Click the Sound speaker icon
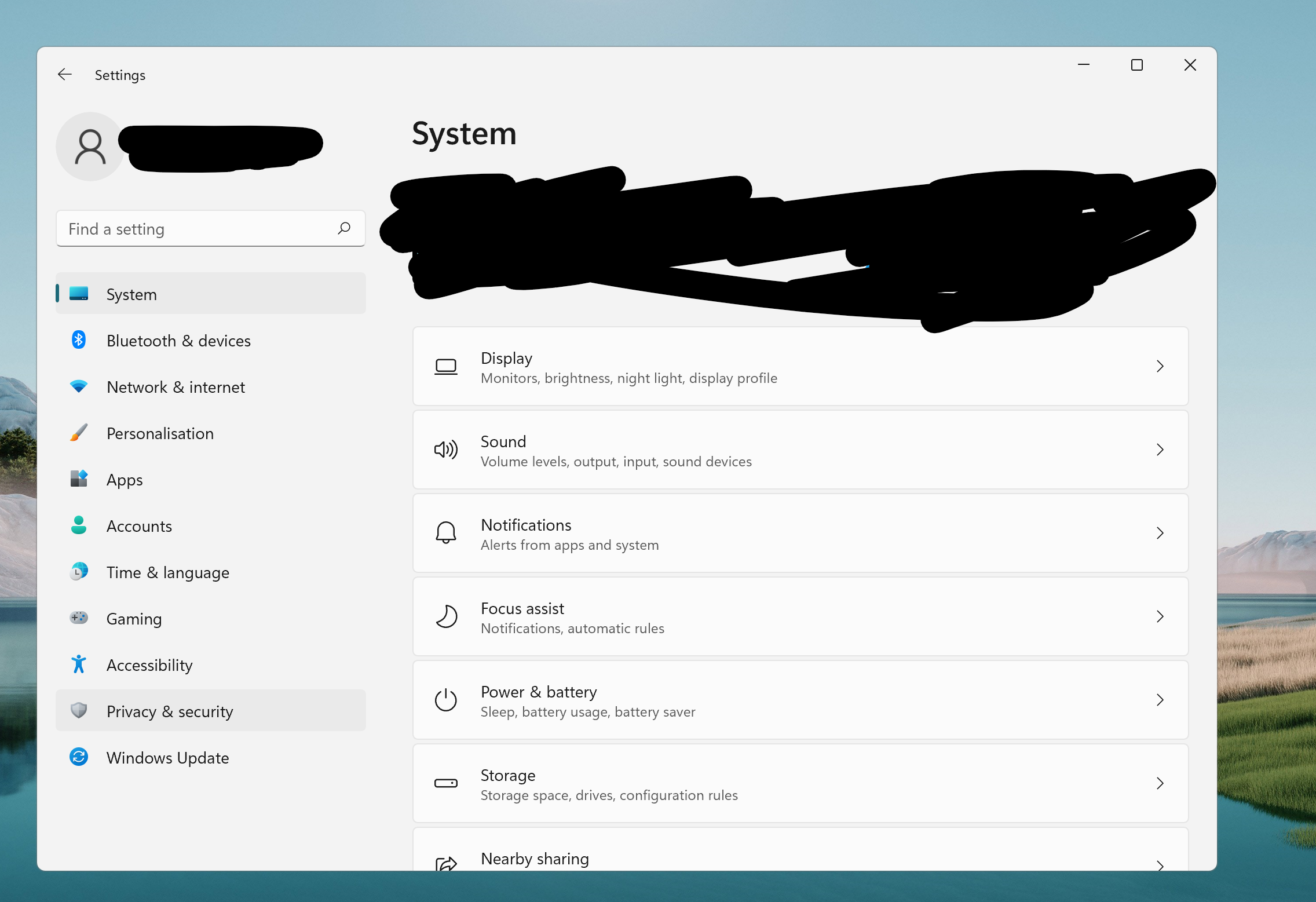1316x902 pixels. point(446,450)
